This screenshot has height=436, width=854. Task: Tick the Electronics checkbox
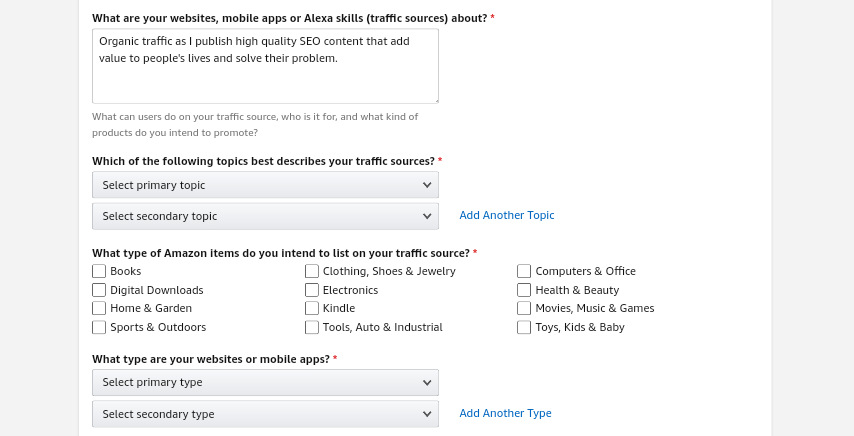pos(312,290)
